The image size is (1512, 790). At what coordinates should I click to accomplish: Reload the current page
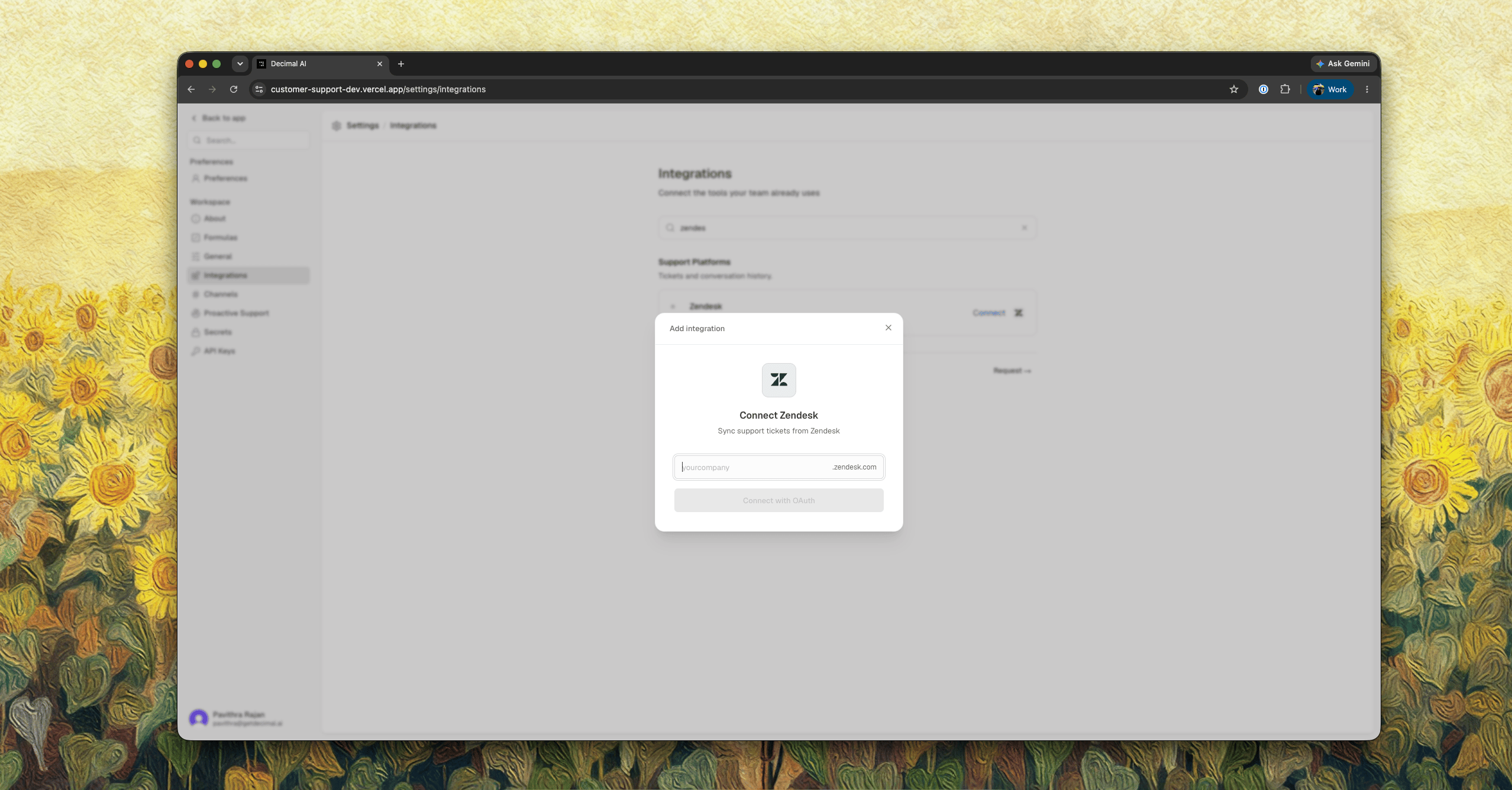coord(234,89)
